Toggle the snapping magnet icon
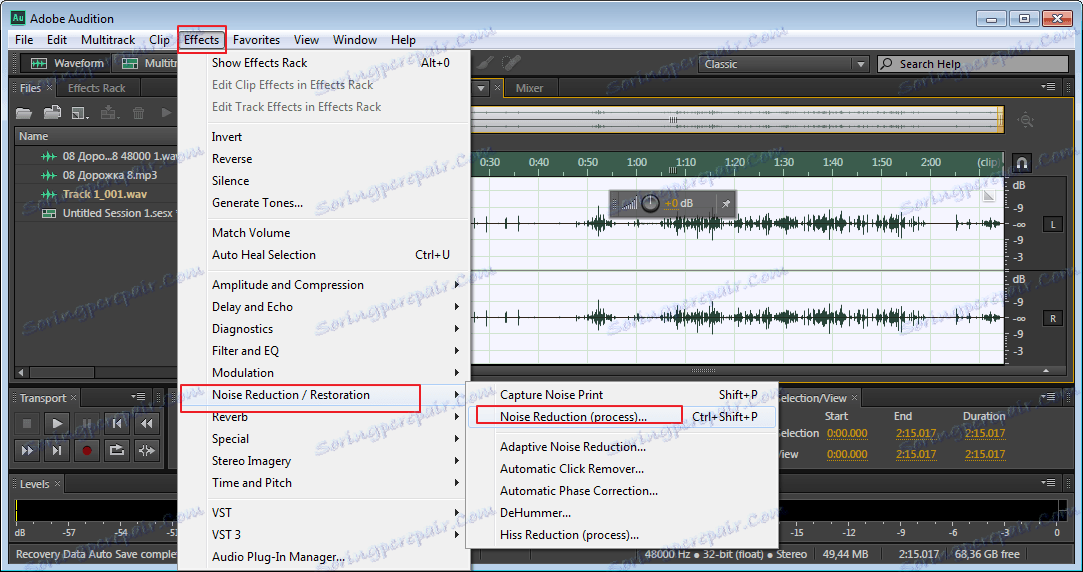This screenshot has width=1083, height=572. click(x=1022, y=163)
